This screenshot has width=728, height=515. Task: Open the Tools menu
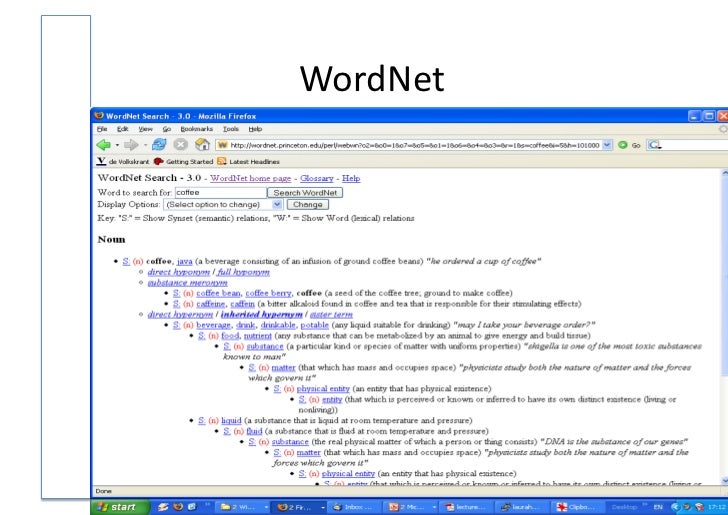click(231, 129)
